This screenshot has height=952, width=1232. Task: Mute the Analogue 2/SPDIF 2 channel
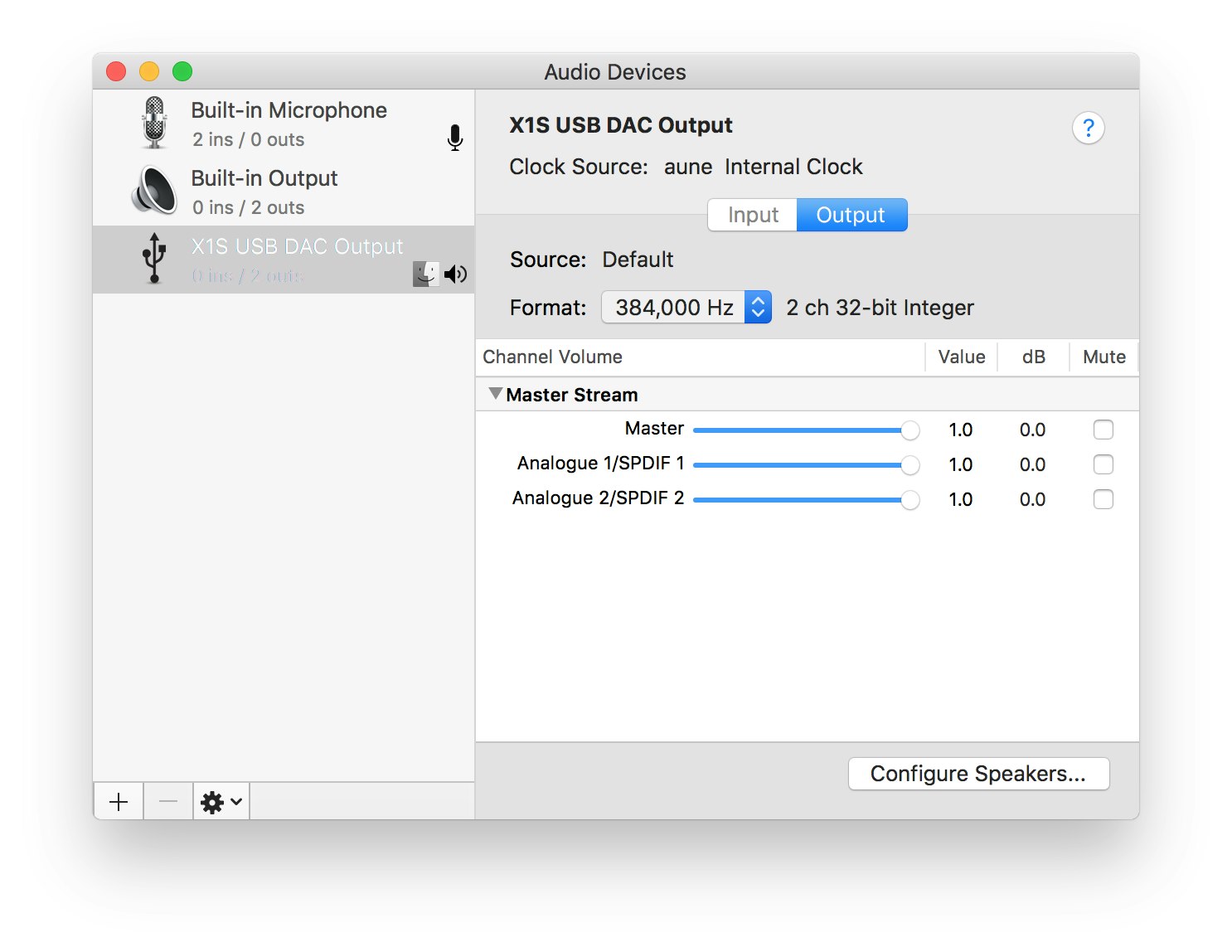point(1103,499)
